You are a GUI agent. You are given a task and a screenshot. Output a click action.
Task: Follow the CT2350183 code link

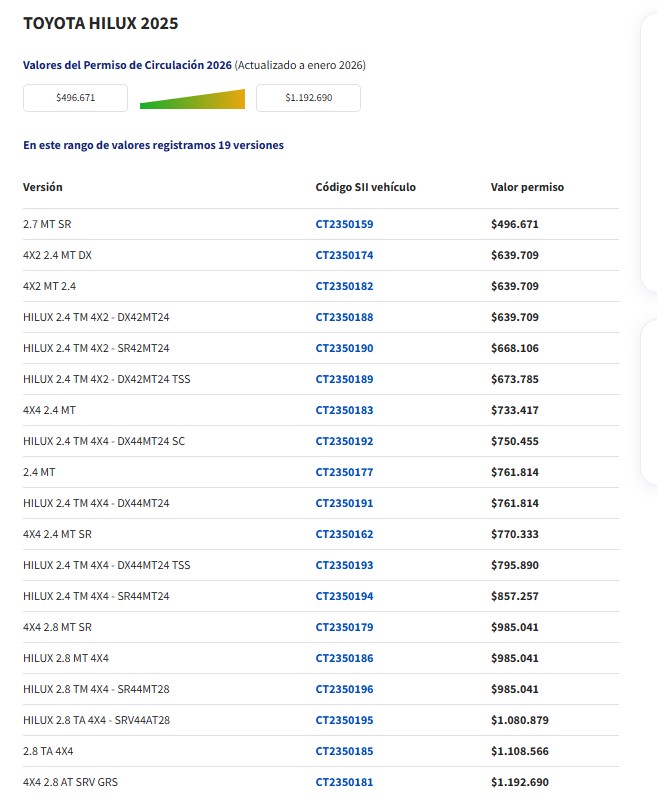(344, 410)
